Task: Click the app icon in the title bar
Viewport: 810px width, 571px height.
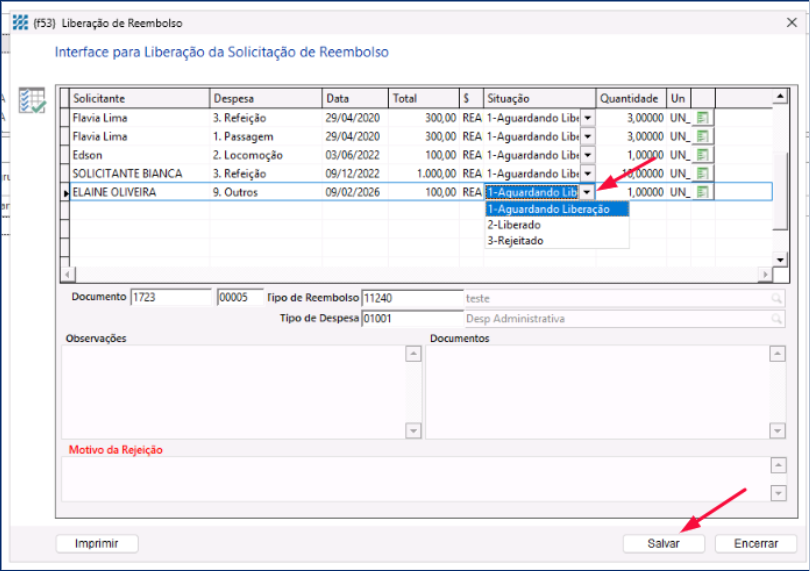Action: click(x=20, y=22)
